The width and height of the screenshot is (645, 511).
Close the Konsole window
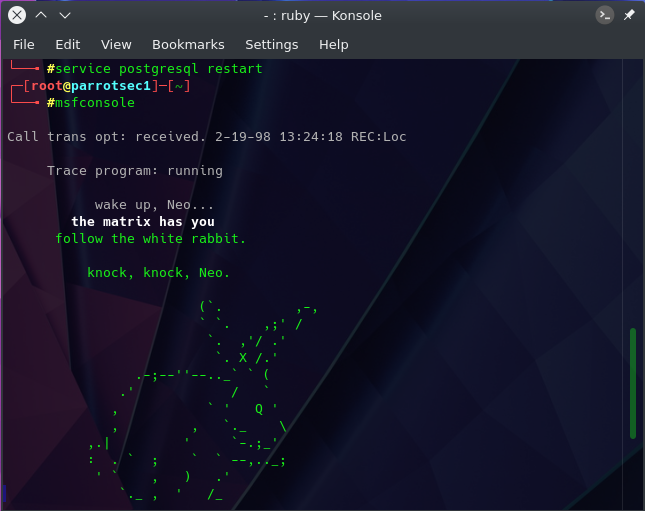[x=17, y=16]
